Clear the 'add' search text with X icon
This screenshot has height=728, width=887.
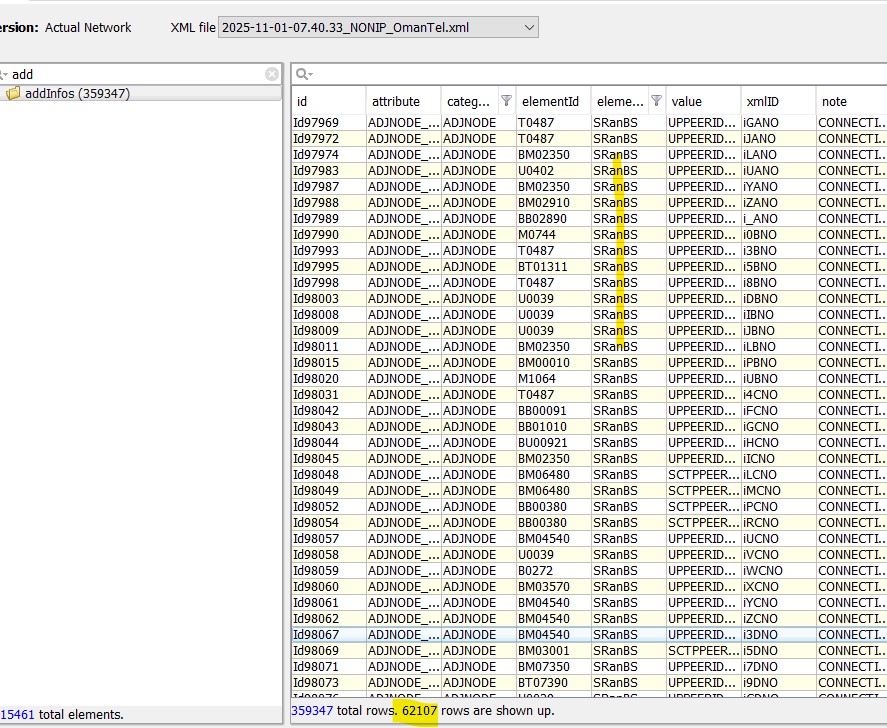click(272, 74)
